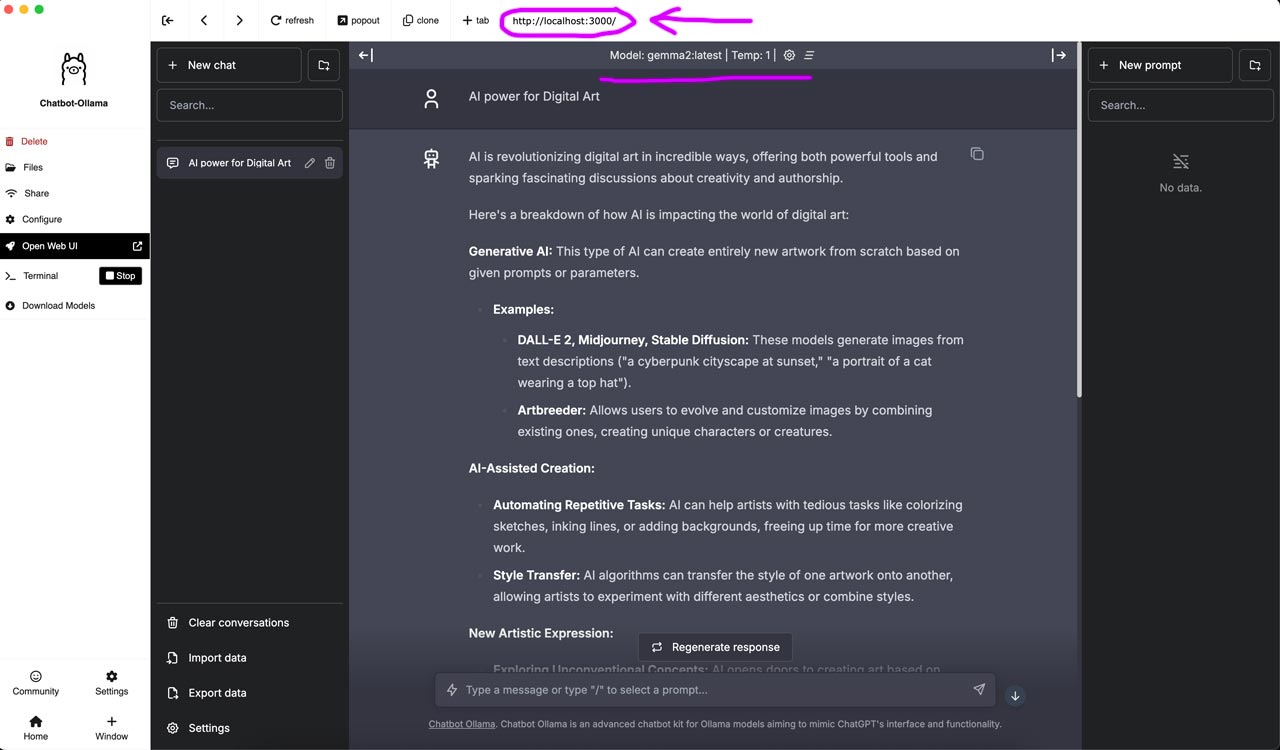Click the clear messages icon beside the gear
The image size is (1280, 750).
pos(809,55)
